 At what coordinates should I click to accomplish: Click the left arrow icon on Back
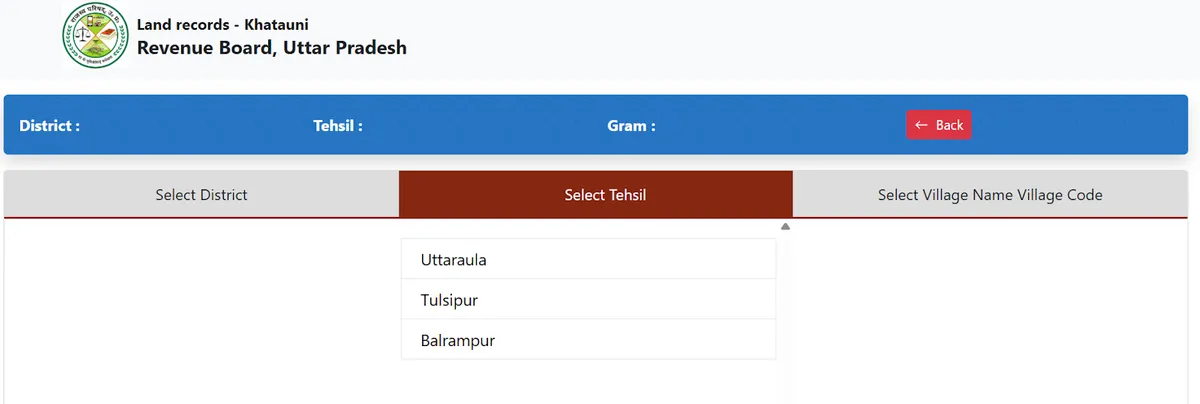click(x=921, y=125)
